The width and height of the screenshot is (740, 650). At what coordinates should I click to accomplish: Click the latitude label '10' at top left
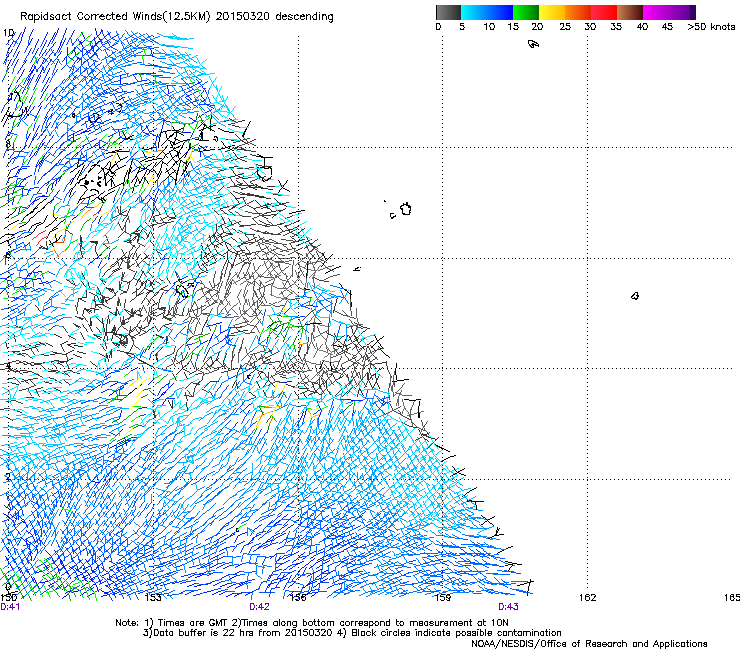8,33
